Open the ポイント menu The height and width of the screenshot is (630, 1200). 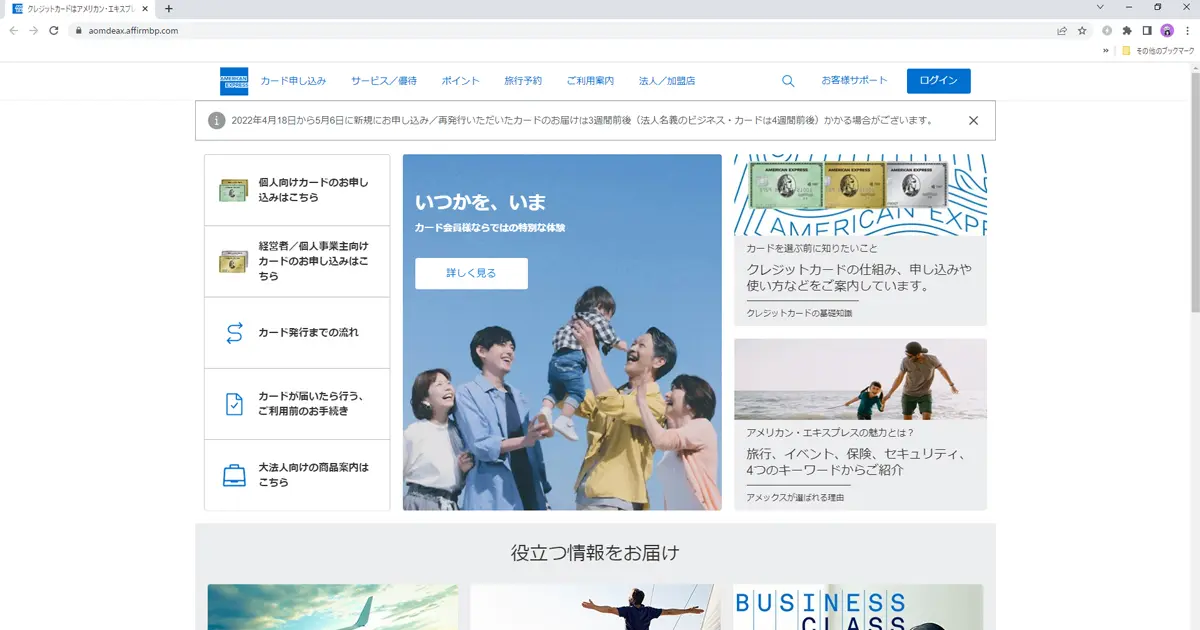point(461,81)
